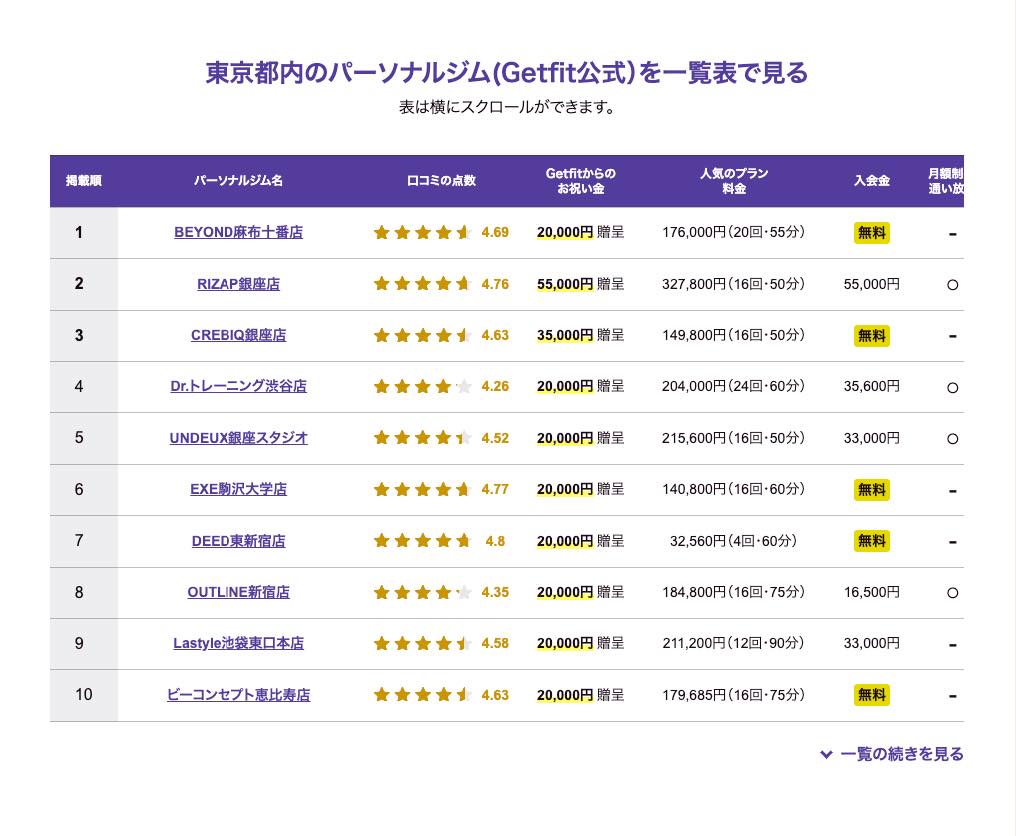Click the 無料 badge in the BEYOND麻布十番店 row
The width and height of the screenshot is (1016, 836).
tap(872, 233)
